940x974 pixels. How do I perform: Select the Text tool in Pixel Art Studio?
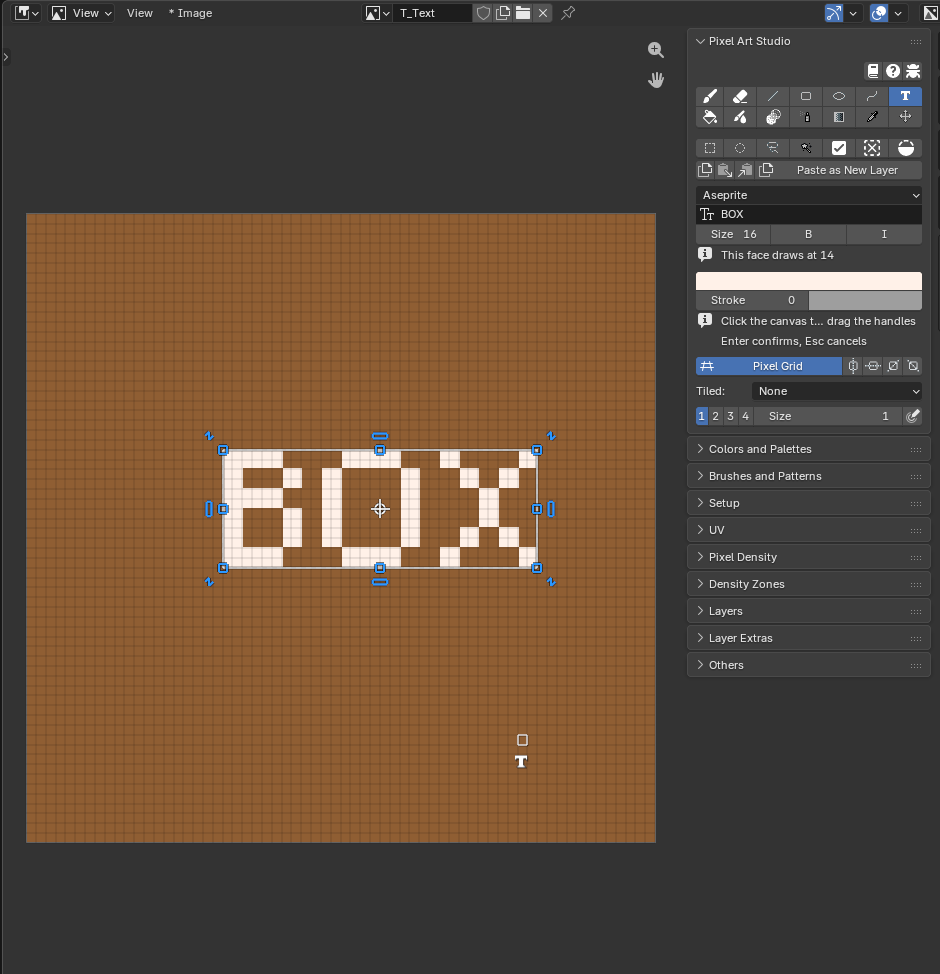[905, 96]
